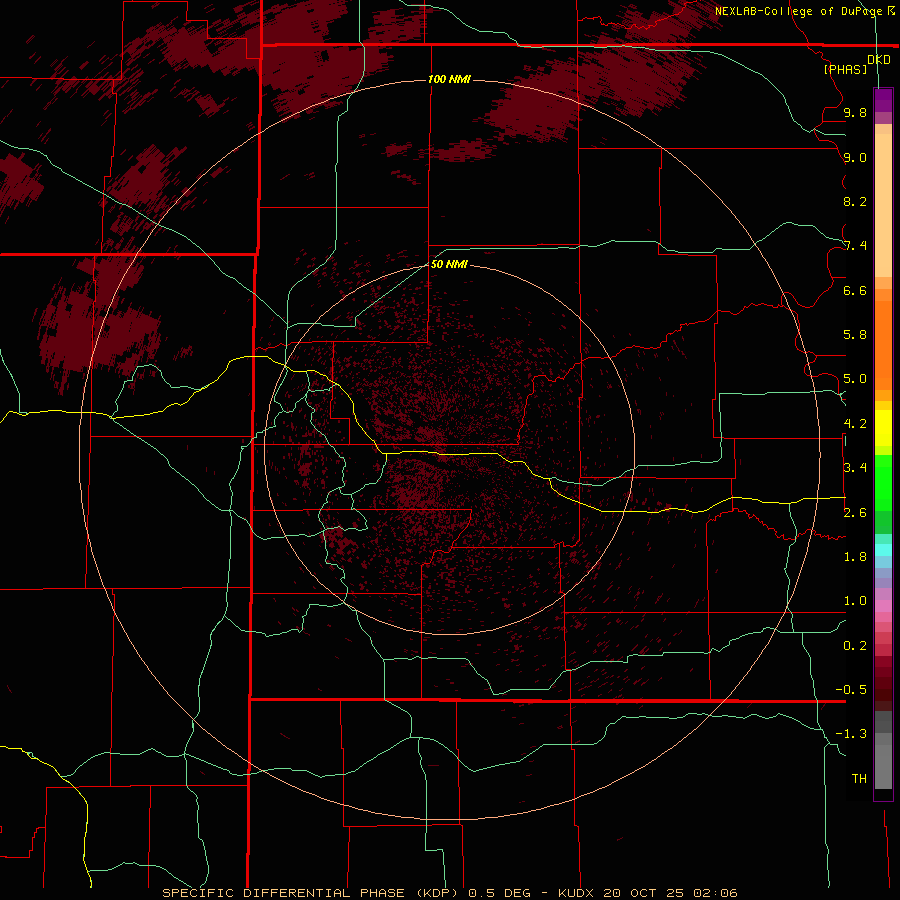This screenshot has width=900, height=900.
Task: Click the 6.6 color scale value
Action: (x=855, y=290)
